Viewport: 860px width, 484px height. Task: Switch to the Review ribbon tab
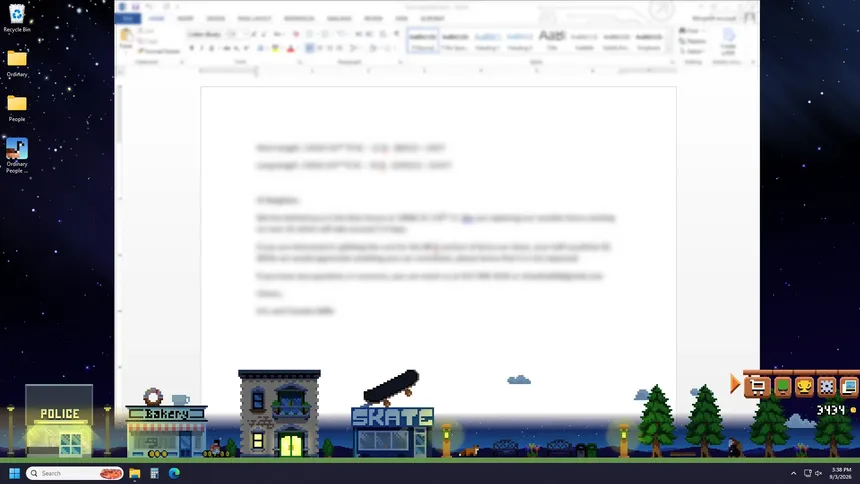pyautogui.click(x=373, y=18)
